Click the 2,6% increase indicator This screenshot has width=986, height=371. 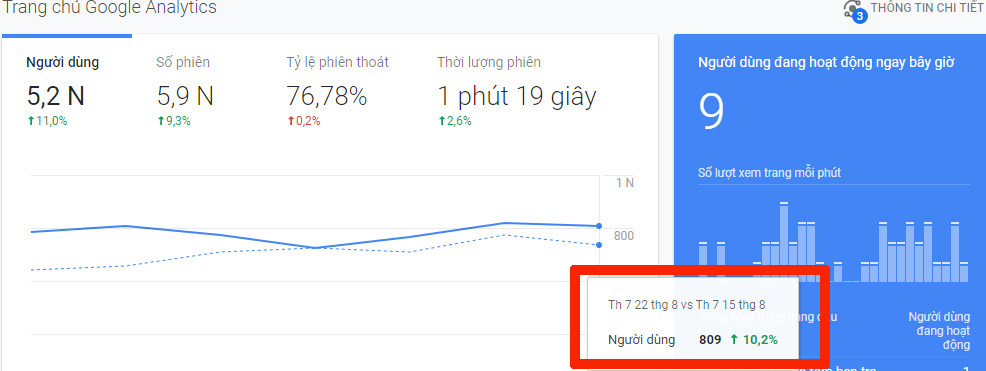coord(455,121)
